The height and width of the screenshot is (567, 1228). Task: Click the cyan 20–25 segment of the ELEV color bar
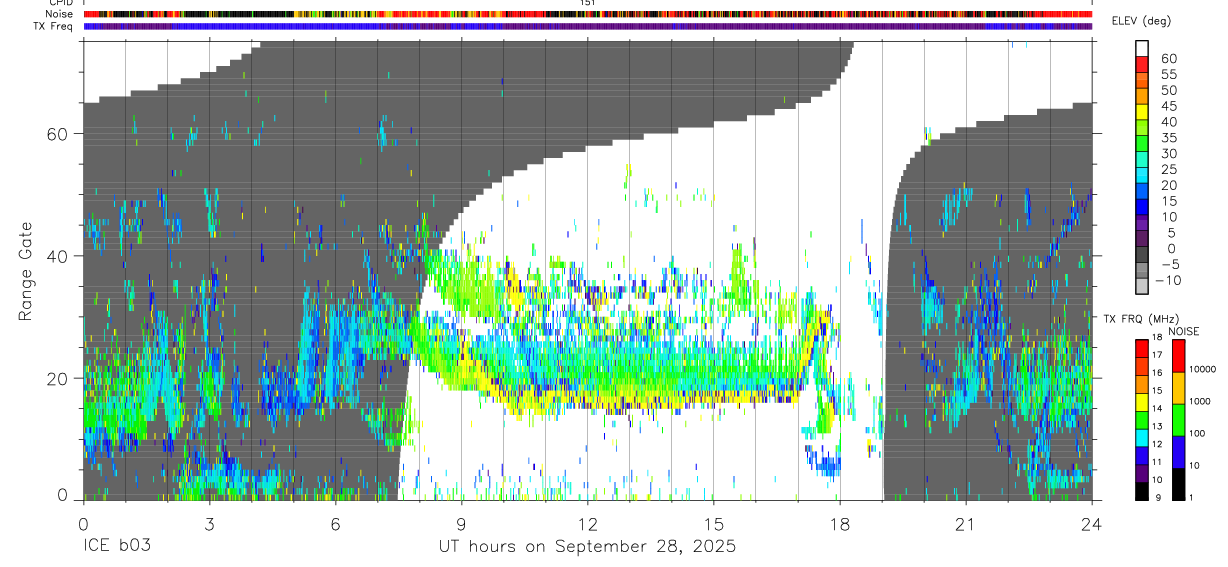(1142, 177)
